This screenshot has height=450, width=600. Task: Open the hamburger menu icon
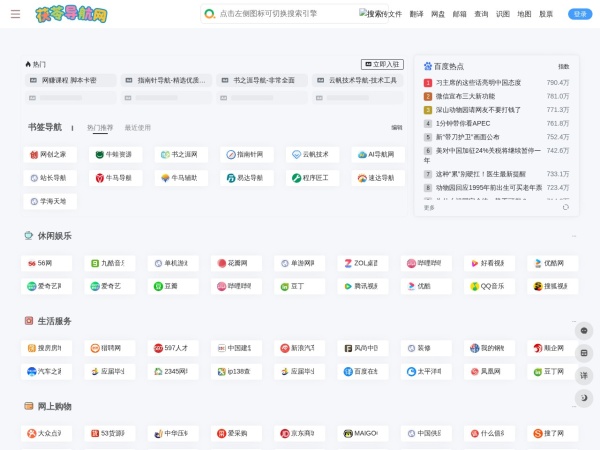[x=15, y=14]
